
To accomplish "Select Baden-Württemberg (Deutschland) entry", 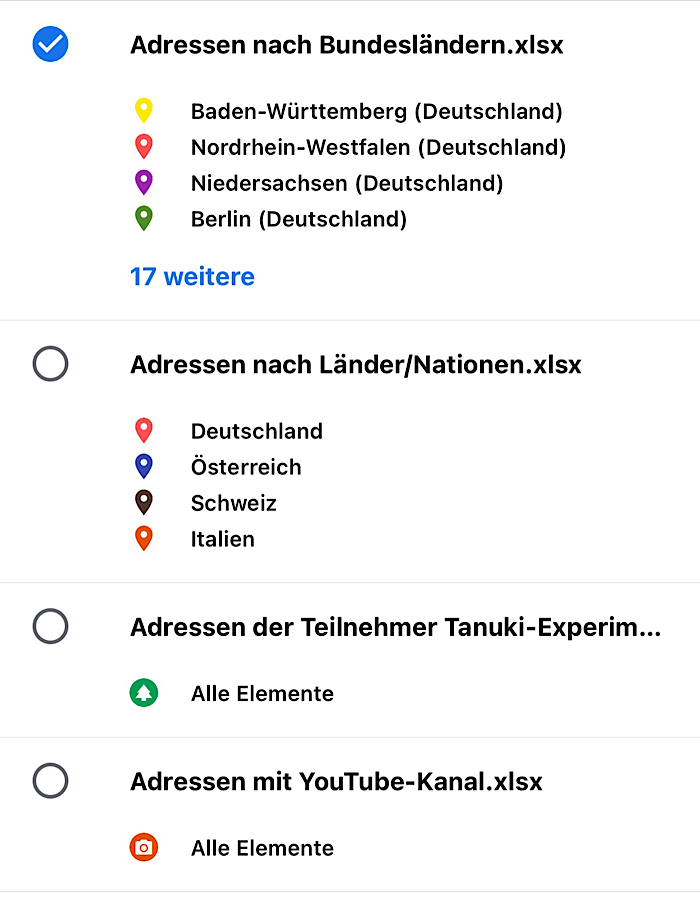I will coord(376,111).
